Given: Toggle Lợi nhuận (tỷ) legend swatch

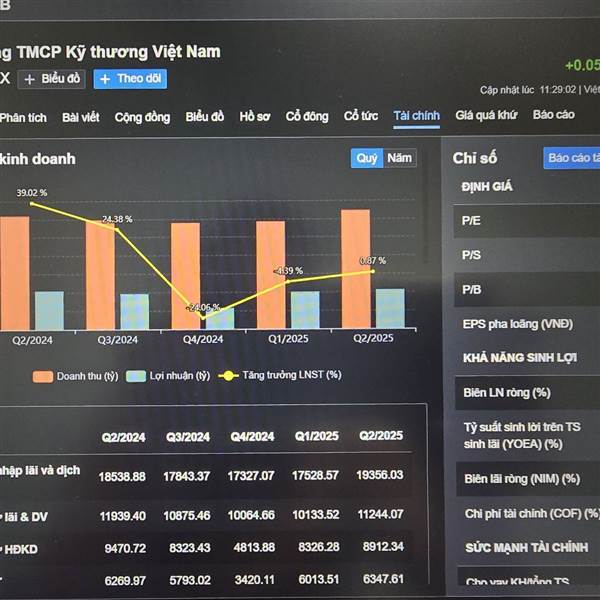Looking at the screenshot, I should pyautogui.click(x=136, y=376).
